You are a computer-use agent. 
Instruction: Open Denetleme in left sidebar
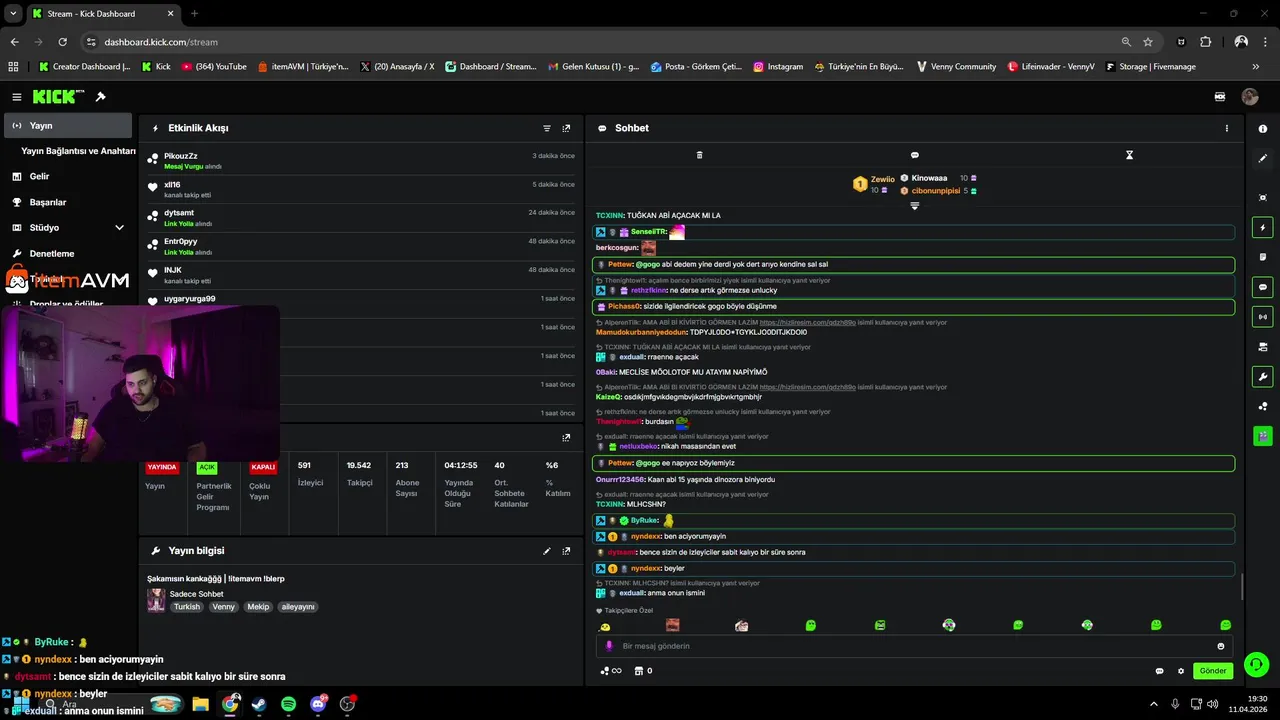tap(68, 253)
